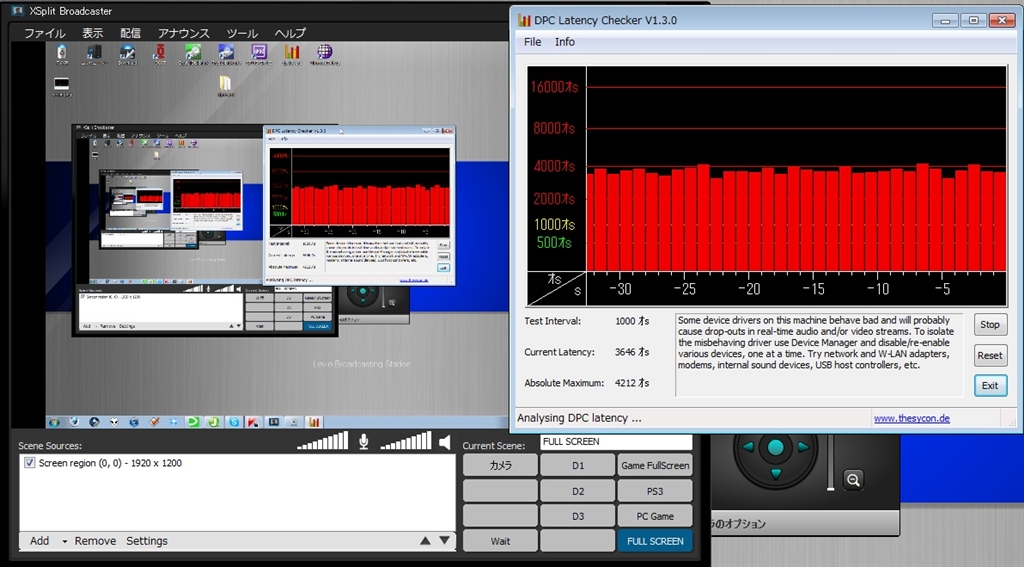Click the magnifier zoom icon behind DPC window

tap(853, 480)
